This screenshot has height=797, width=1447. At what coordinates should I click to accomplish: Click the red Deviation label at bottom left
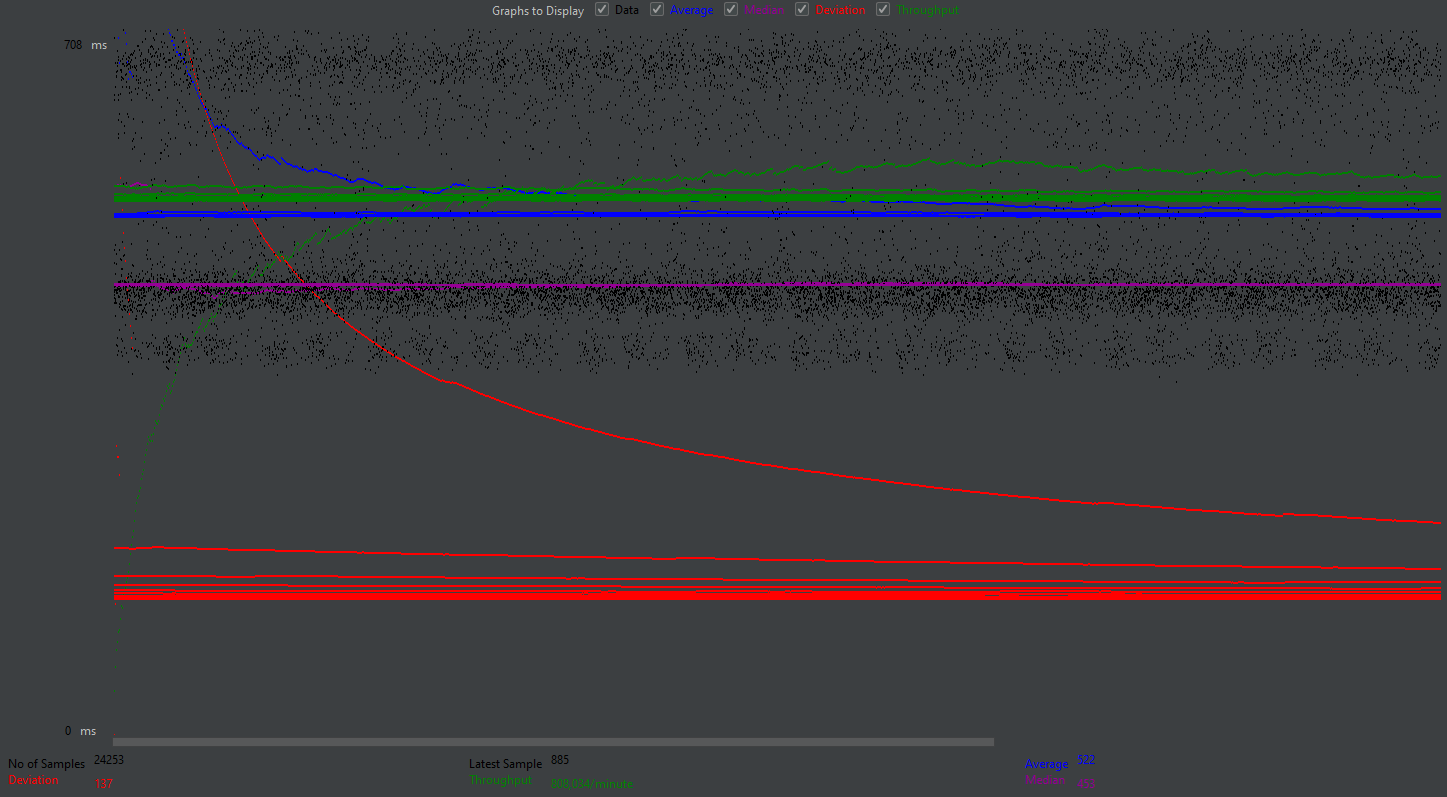coord(34,780)
